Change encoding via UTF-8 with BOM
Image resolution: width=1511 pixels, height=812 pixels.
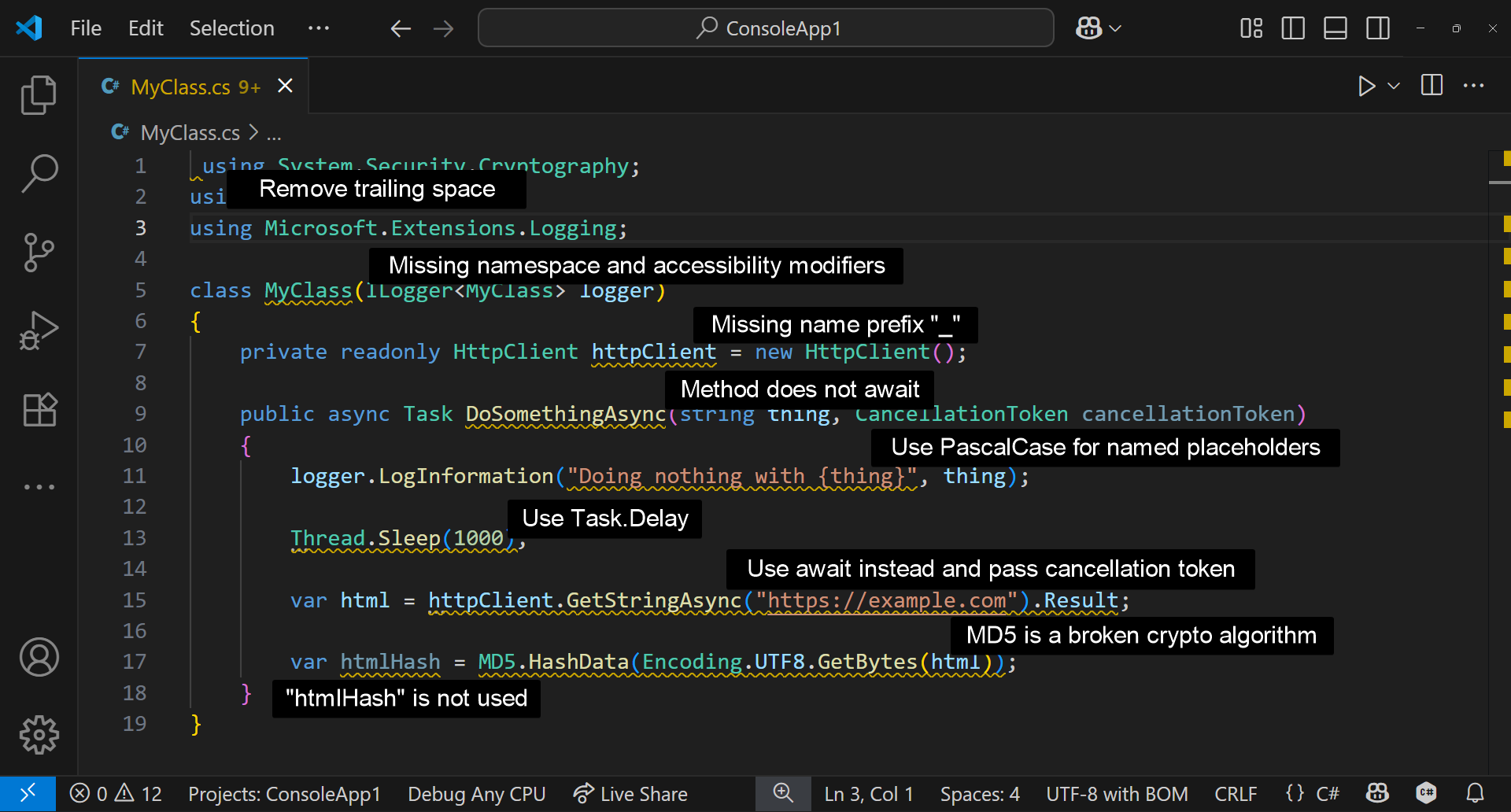click(x=1117, y=794)
